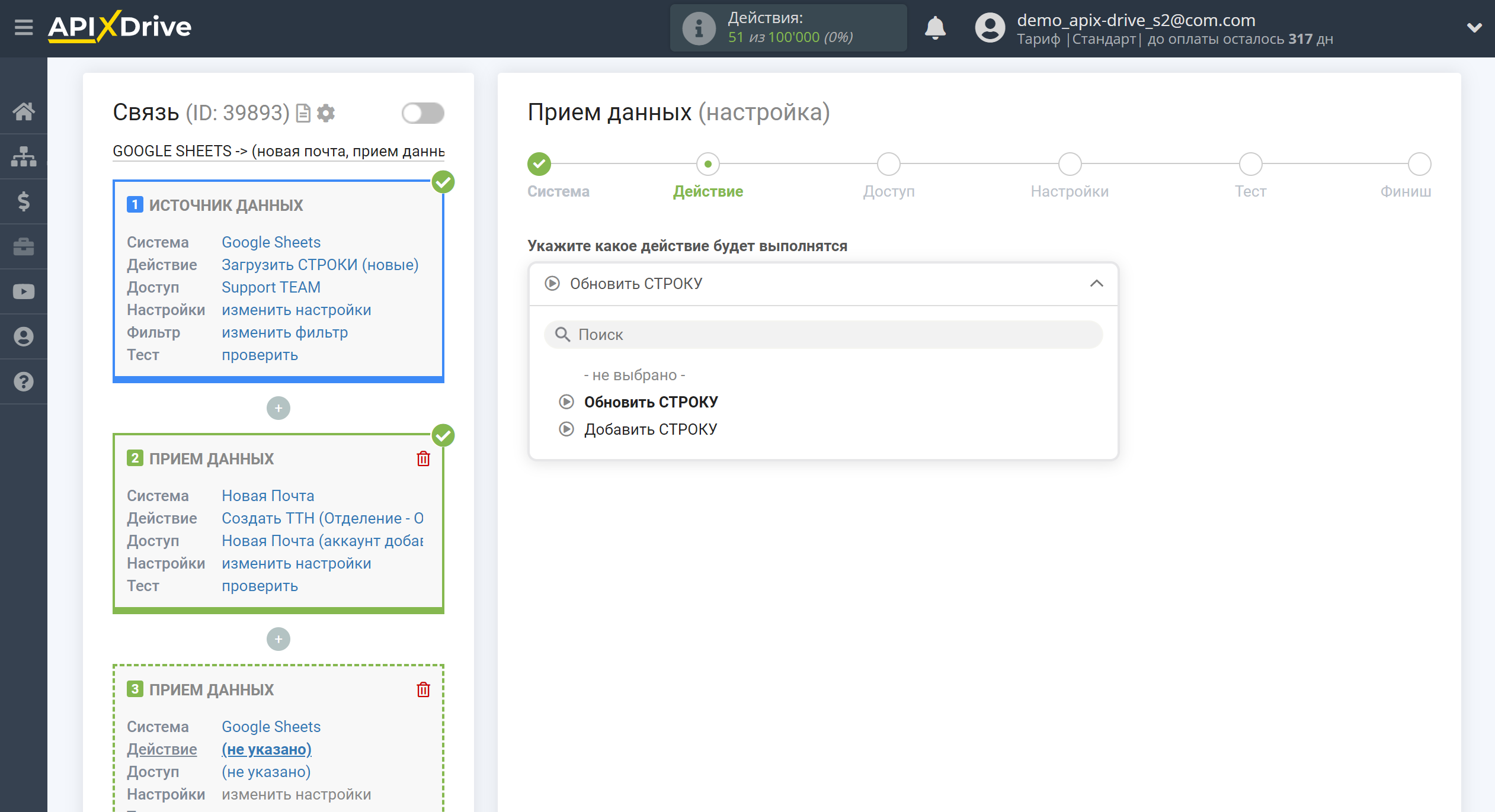Open video tutorials icon in sidebar
The image size is (1495, 812).
pyautogui.click(x=24, y=291)
